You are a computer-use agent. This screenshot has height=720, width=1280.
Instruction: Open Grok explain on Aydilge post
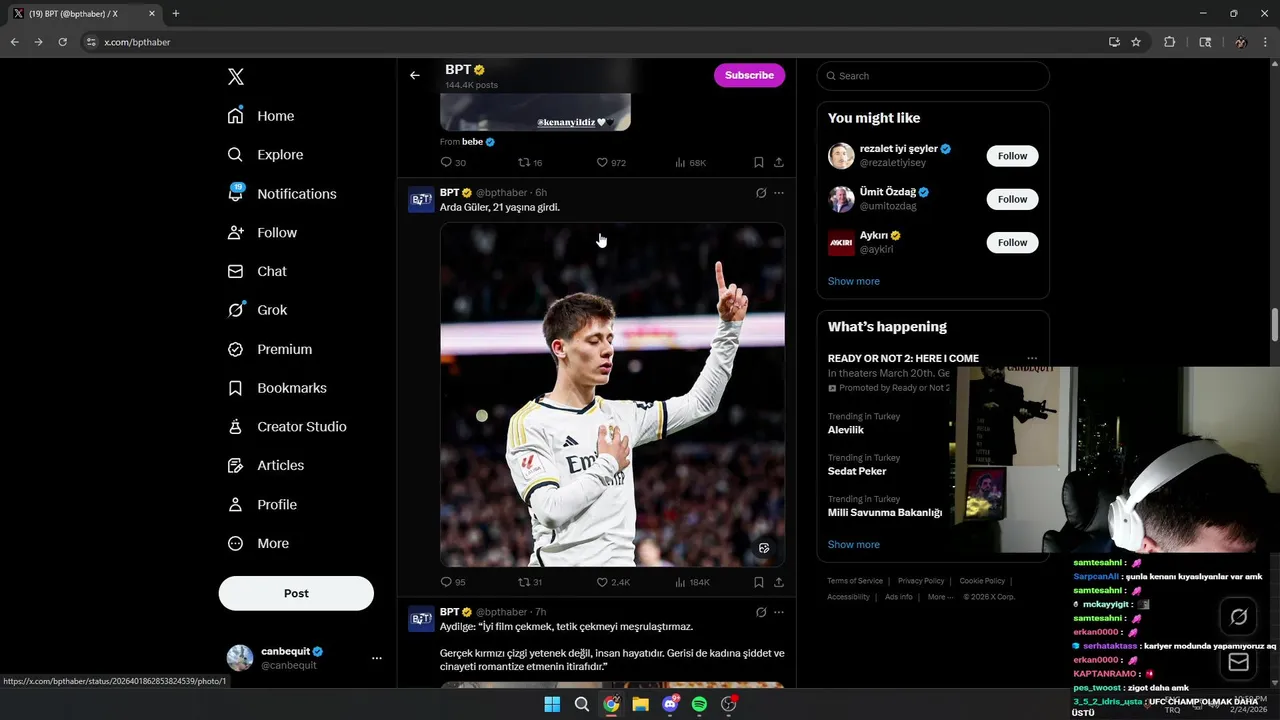[761, 612]
